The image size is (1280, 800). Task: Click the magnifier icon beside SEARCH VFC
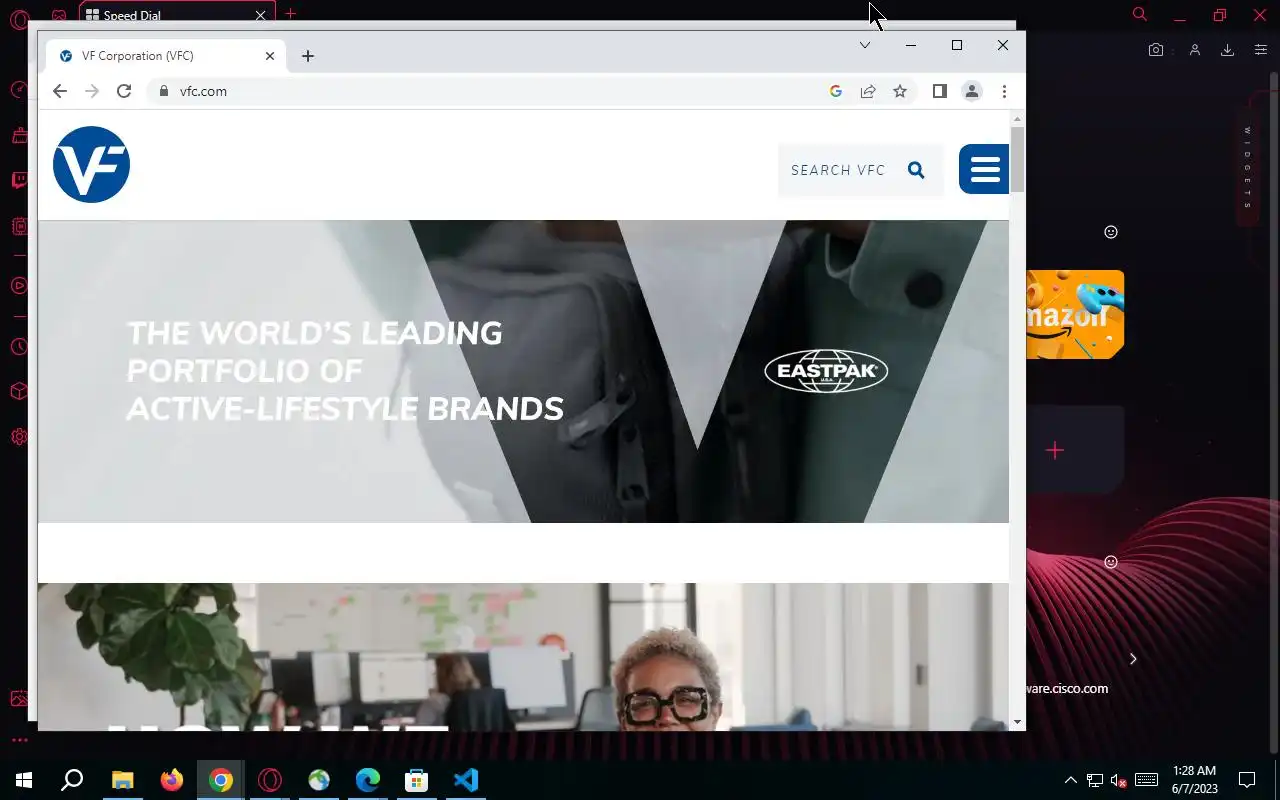click(x=916, y=170)
